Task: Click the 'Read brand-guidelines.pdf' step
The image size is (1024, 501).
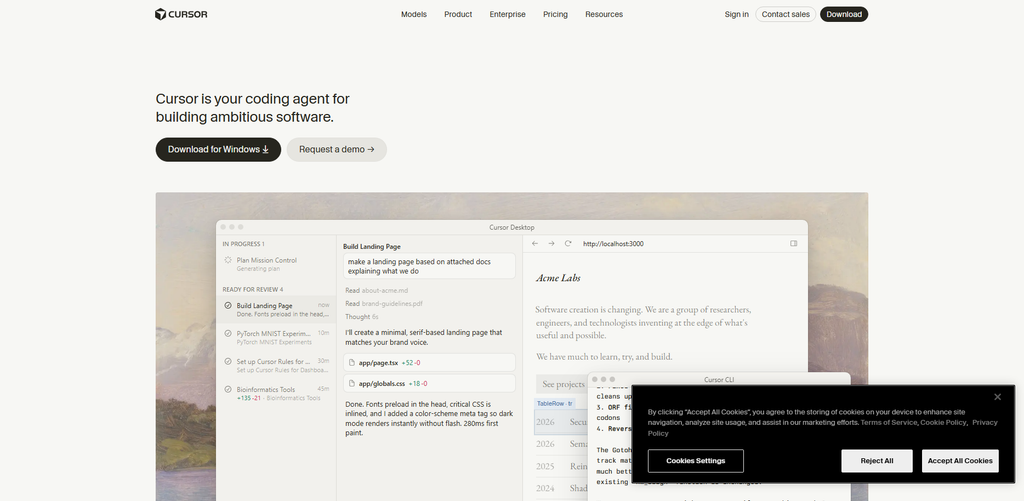Action: point(384,304)
